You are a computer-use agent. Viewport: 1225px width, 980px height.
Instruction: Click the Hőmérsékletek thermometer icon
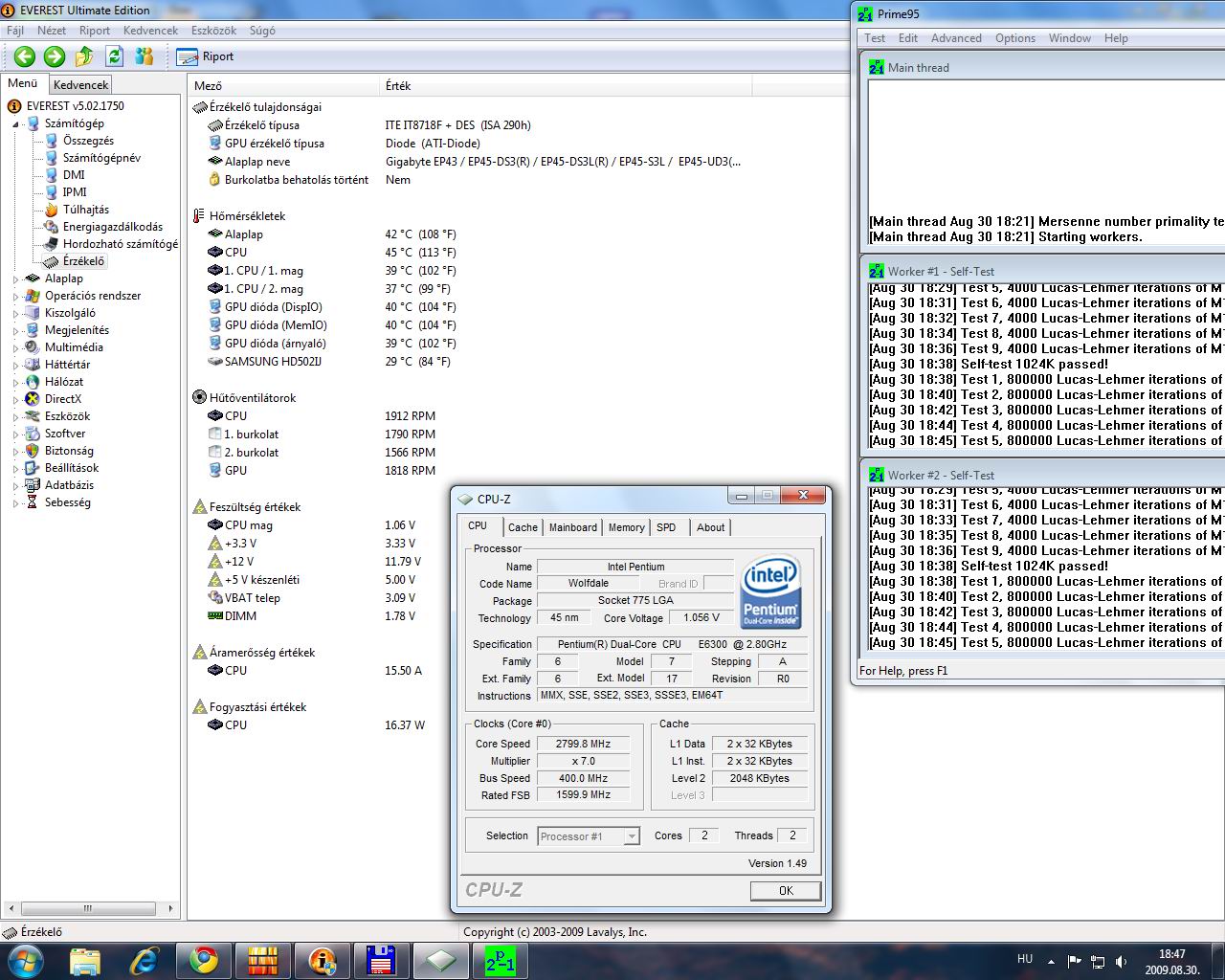click(x=199, y=216)
